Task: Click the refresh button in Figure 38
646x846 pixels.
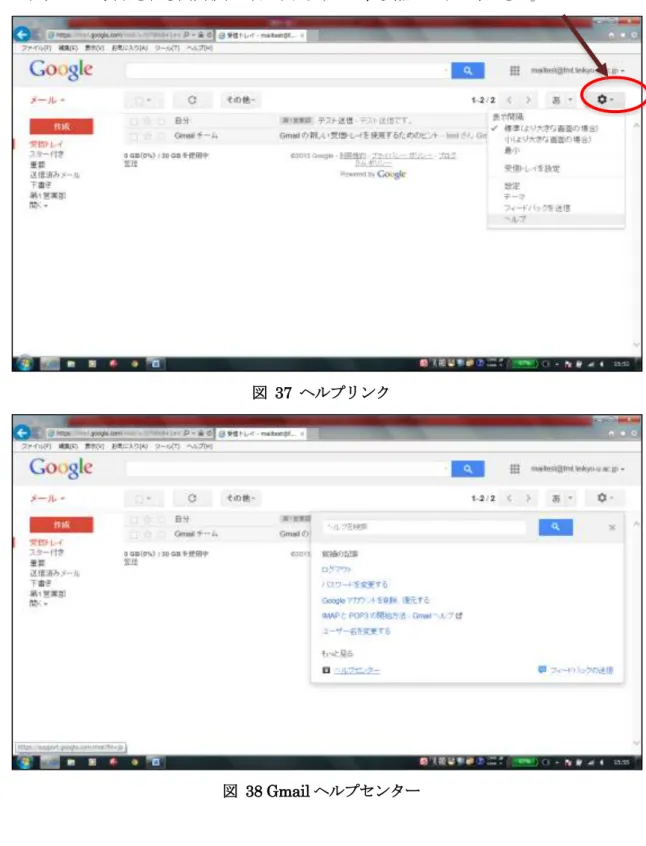Action: (192, 498)
